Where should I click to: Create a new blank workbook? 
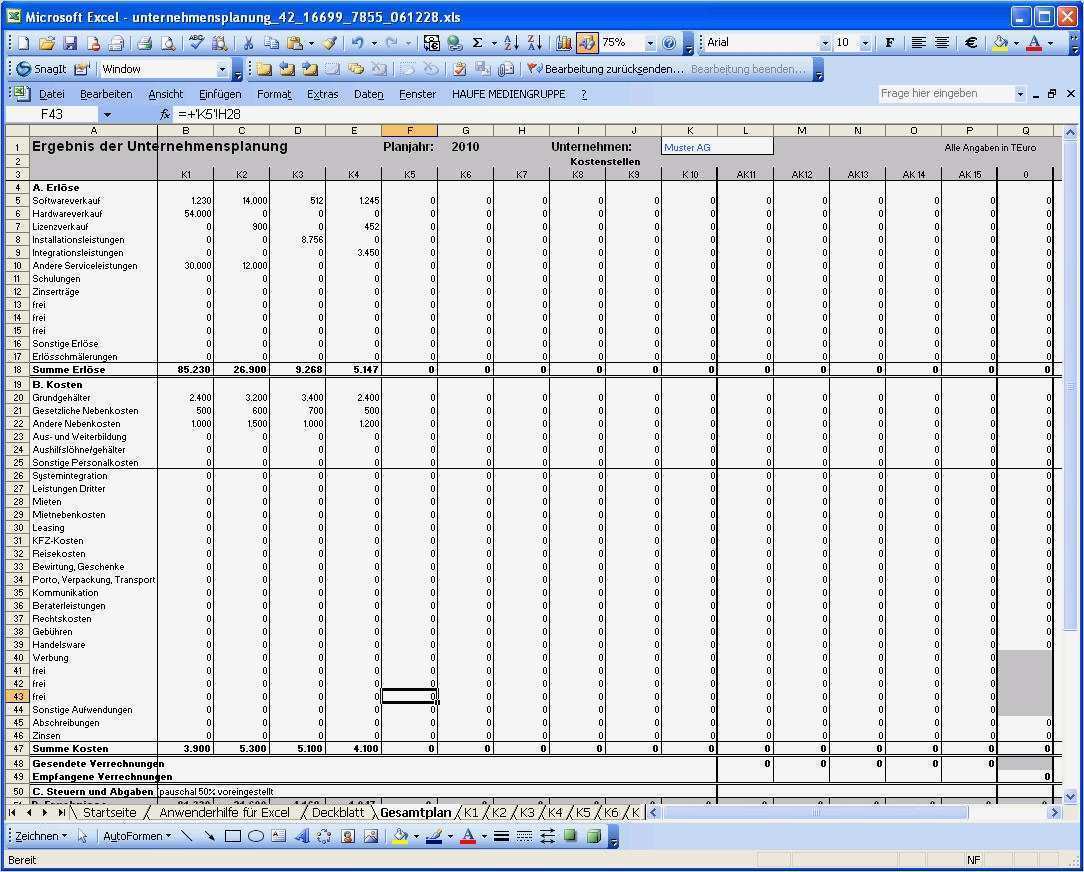click(x=24, y=43)
